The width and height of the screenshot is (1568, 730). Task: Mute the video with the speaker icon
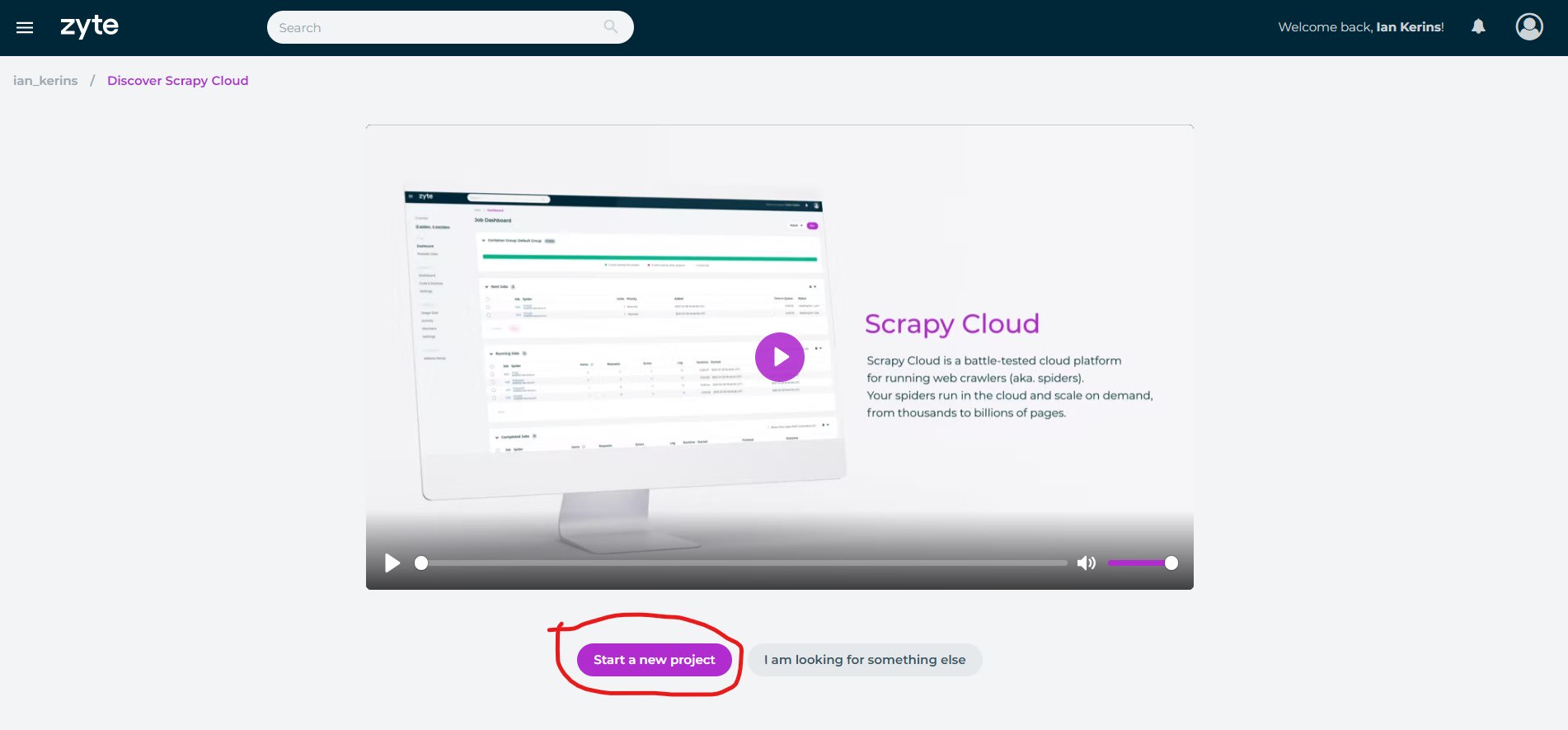pos(1086,563)
